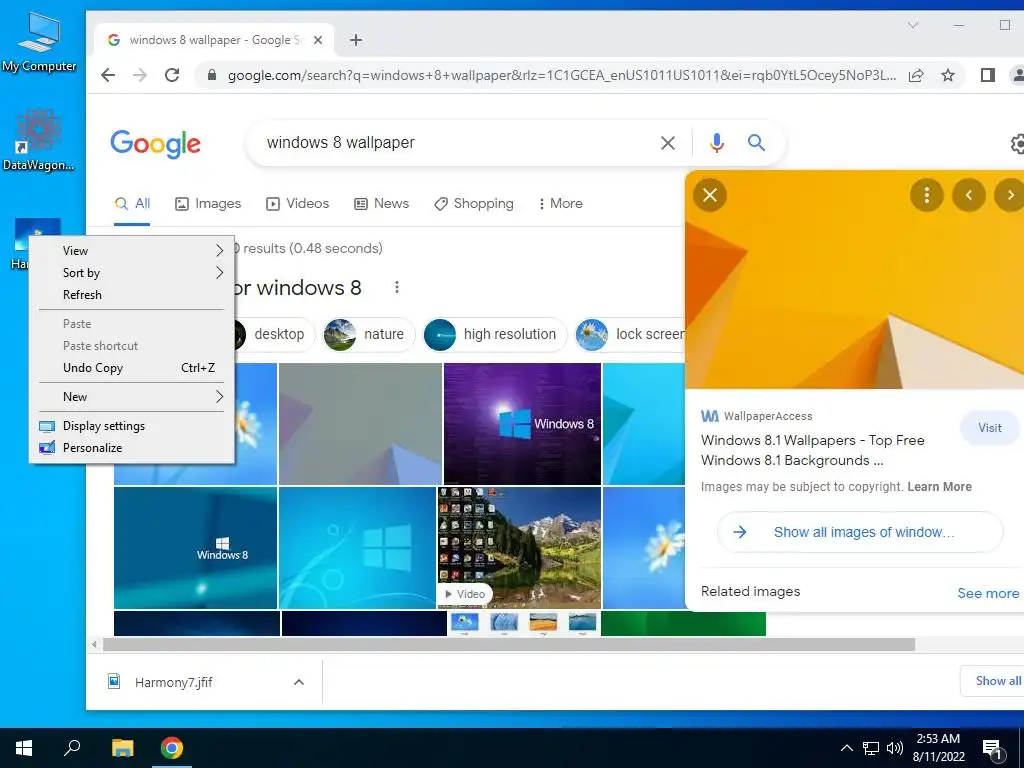Open Windows 8.1 Wallpapers title link

812,450
